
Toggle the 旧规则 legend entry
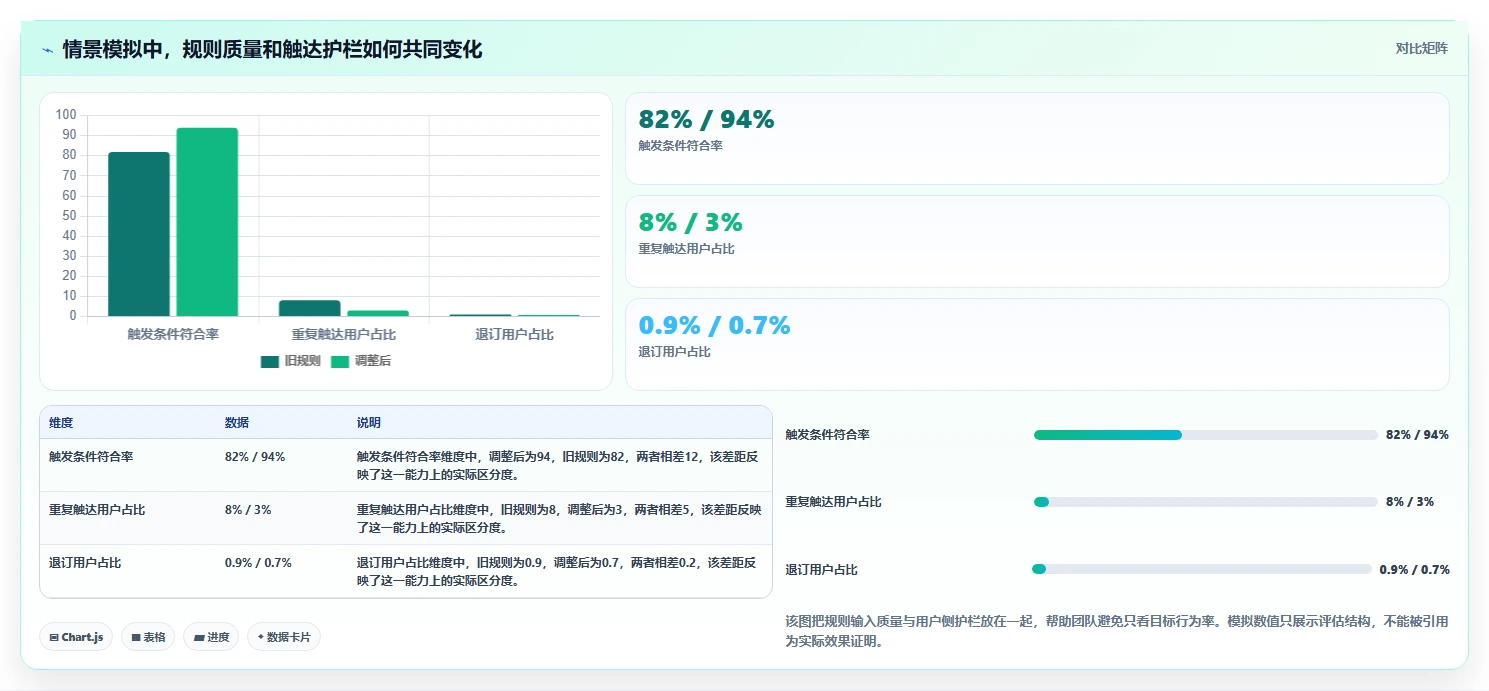click(x=290, y=361)
